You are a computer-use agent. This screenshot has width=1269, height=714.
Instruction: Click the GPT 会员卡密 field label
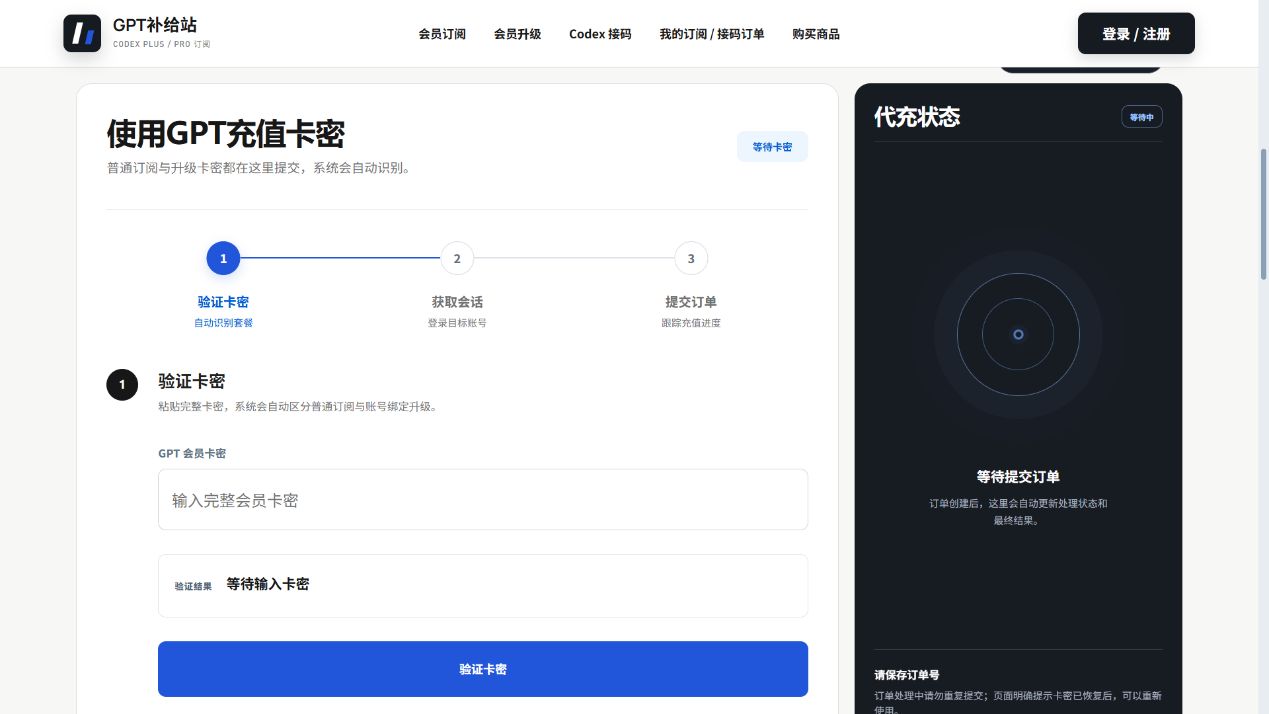click(192, 453)
